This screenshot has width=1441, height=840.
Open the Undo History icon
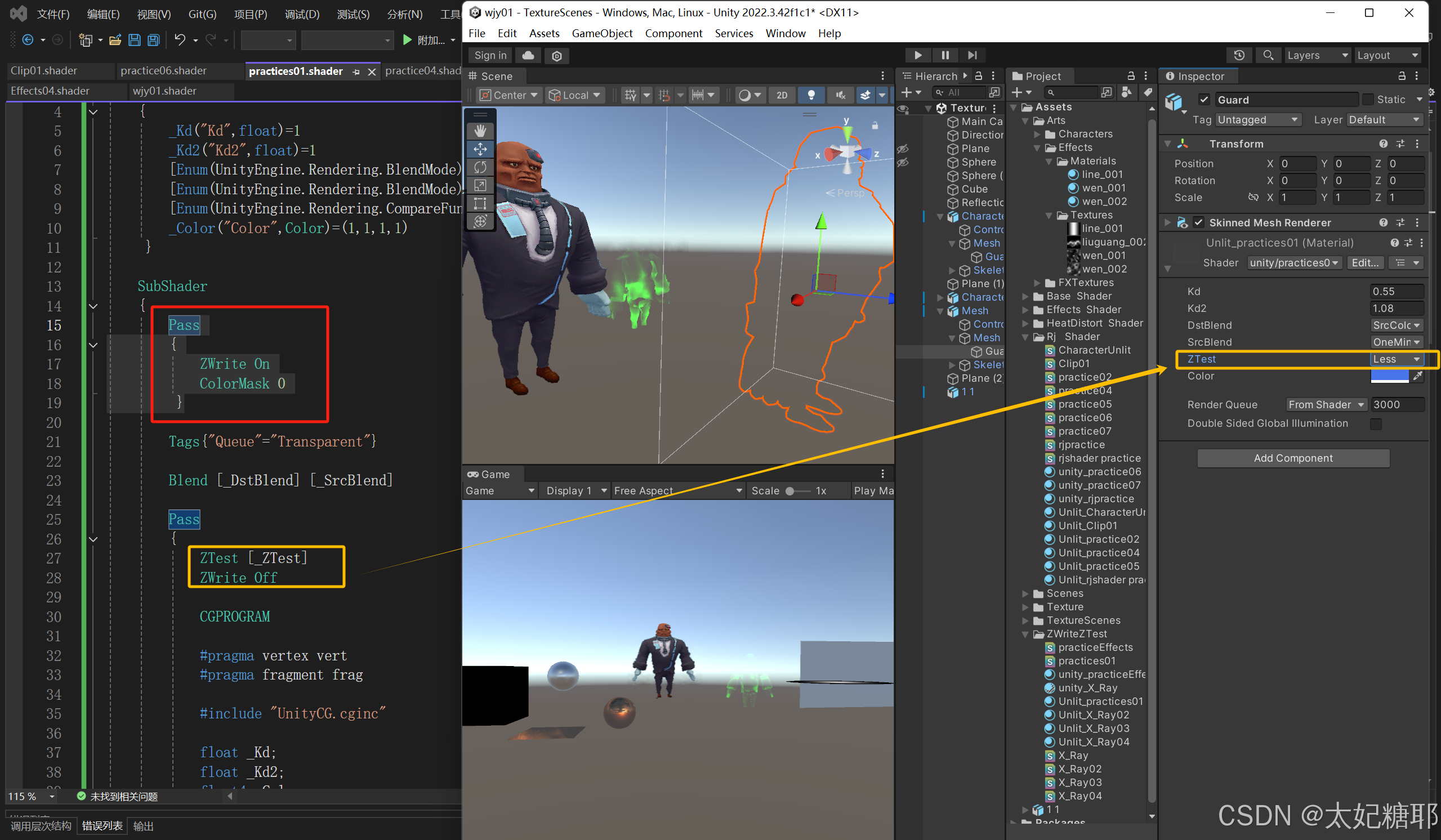click(1239, 56)
